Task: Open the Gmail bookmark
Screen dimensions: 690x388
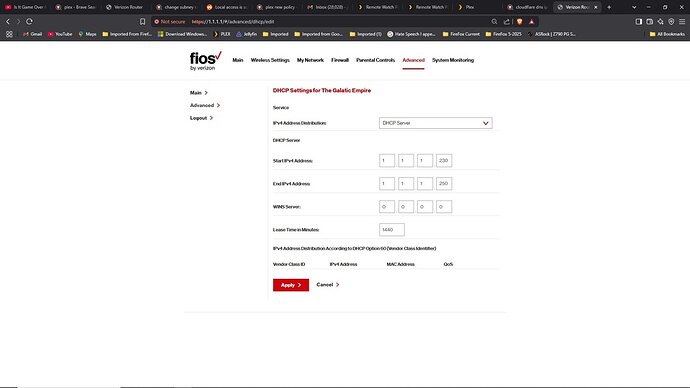Action: (33, 34)
